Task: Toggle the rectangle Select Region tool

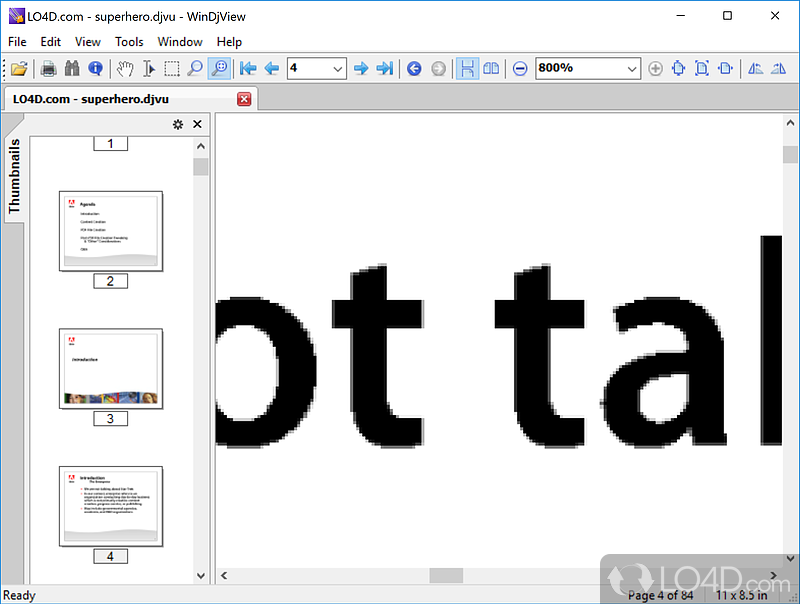Action: pos(172,68)
